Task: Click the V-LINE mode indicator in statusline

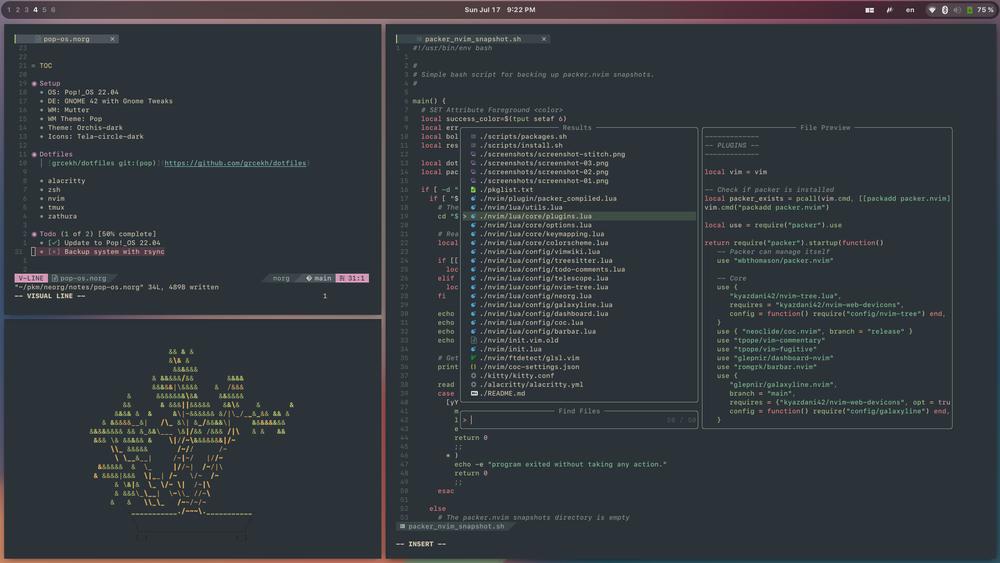Action: coord(31,279)
